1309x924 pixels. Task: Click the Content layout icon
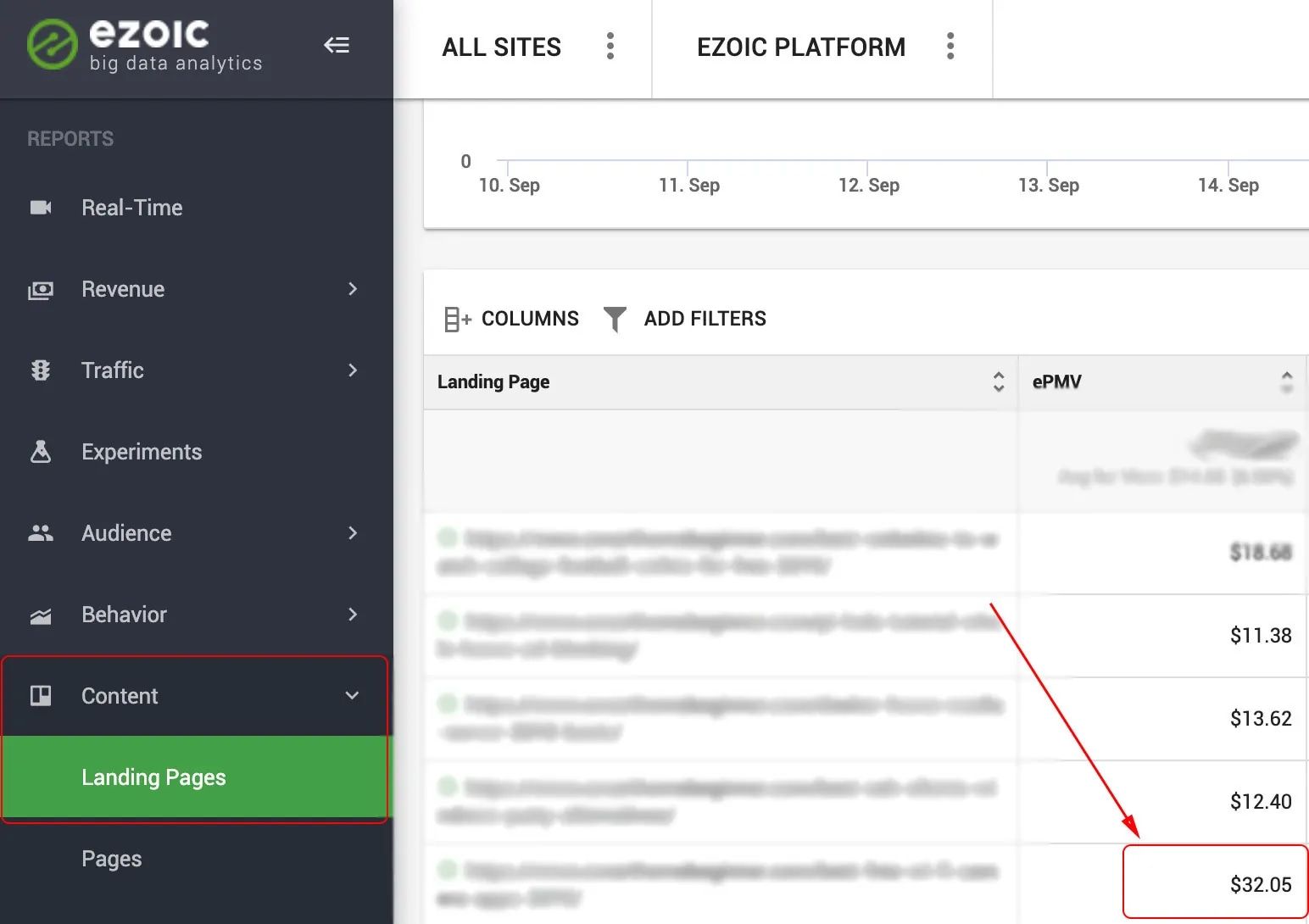41,696
